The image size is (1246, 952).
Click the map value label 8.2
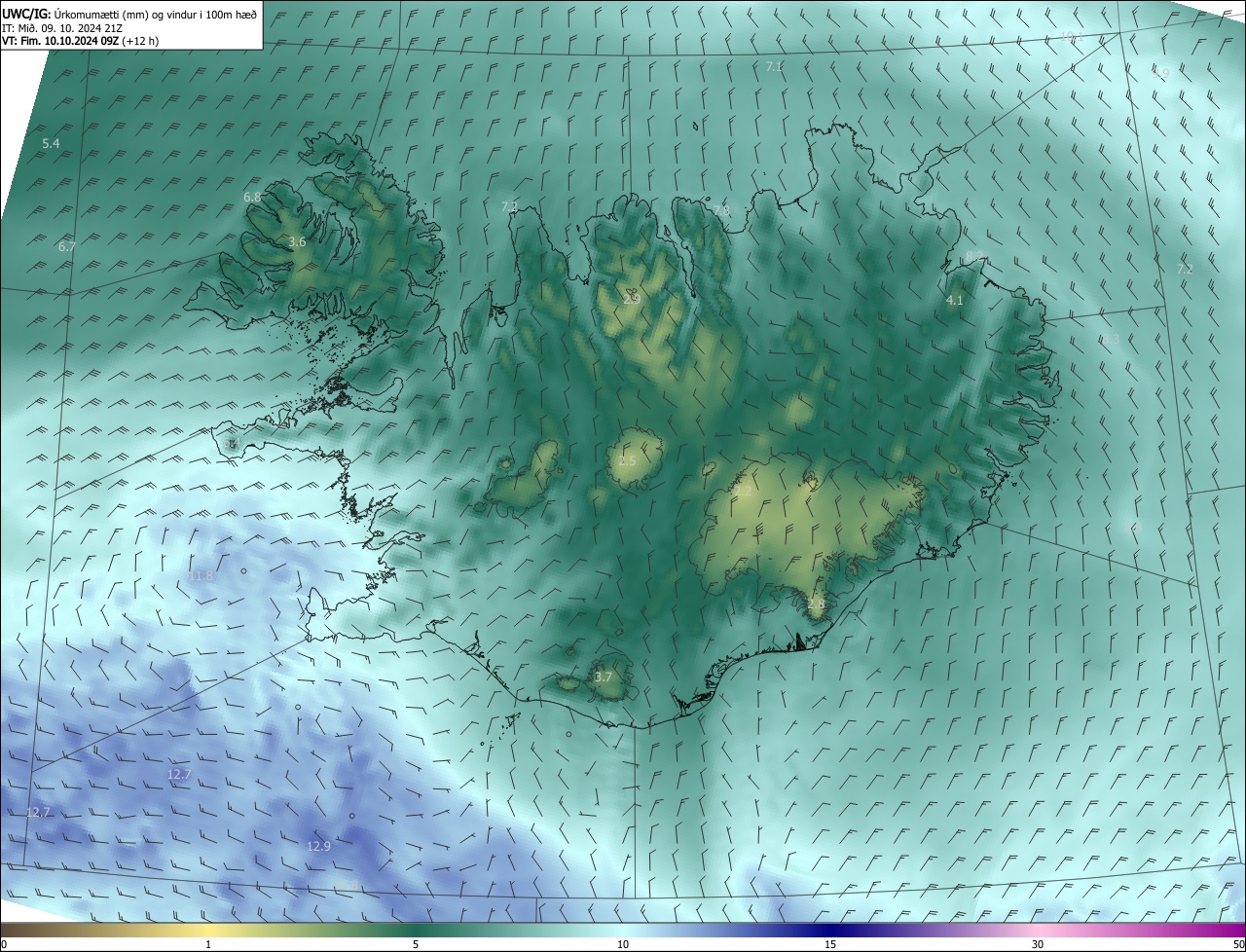click(x=974, y=256)
